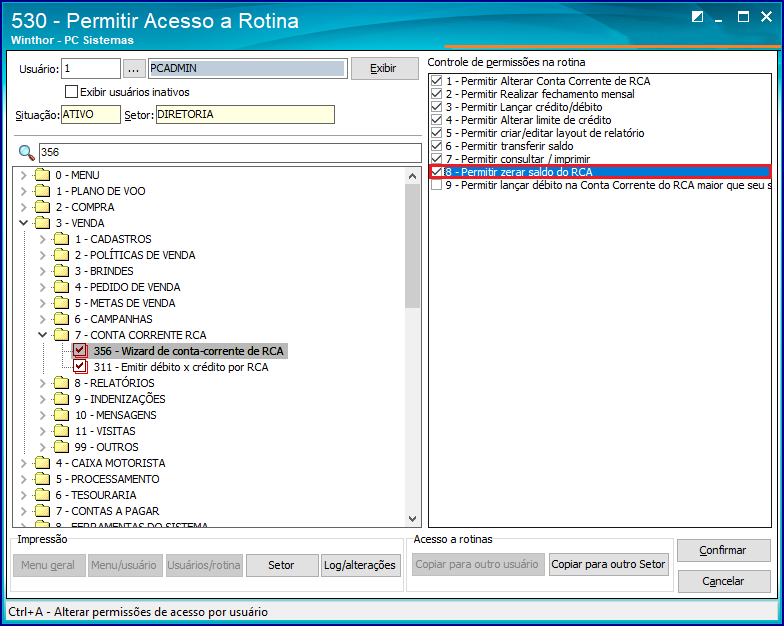
Task: Expand the 0 - MENU tree node
Action: [23, 175]
